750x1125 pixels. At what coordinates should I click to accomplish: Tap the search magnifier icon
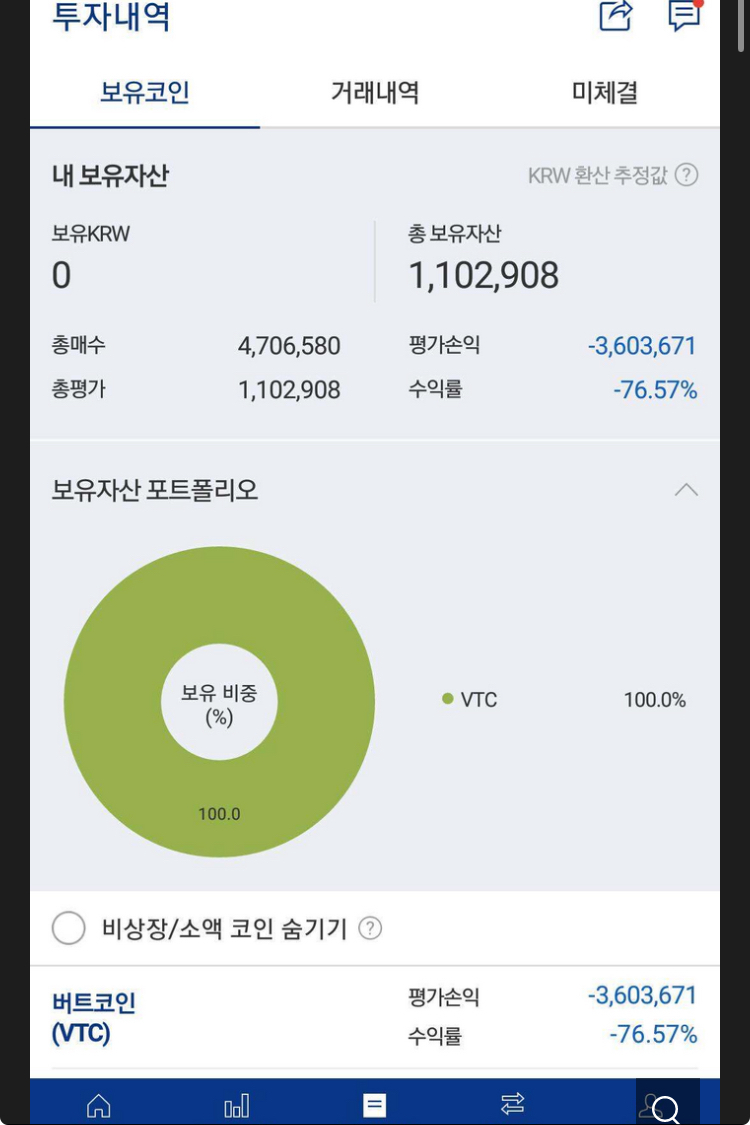(665, 1108)
